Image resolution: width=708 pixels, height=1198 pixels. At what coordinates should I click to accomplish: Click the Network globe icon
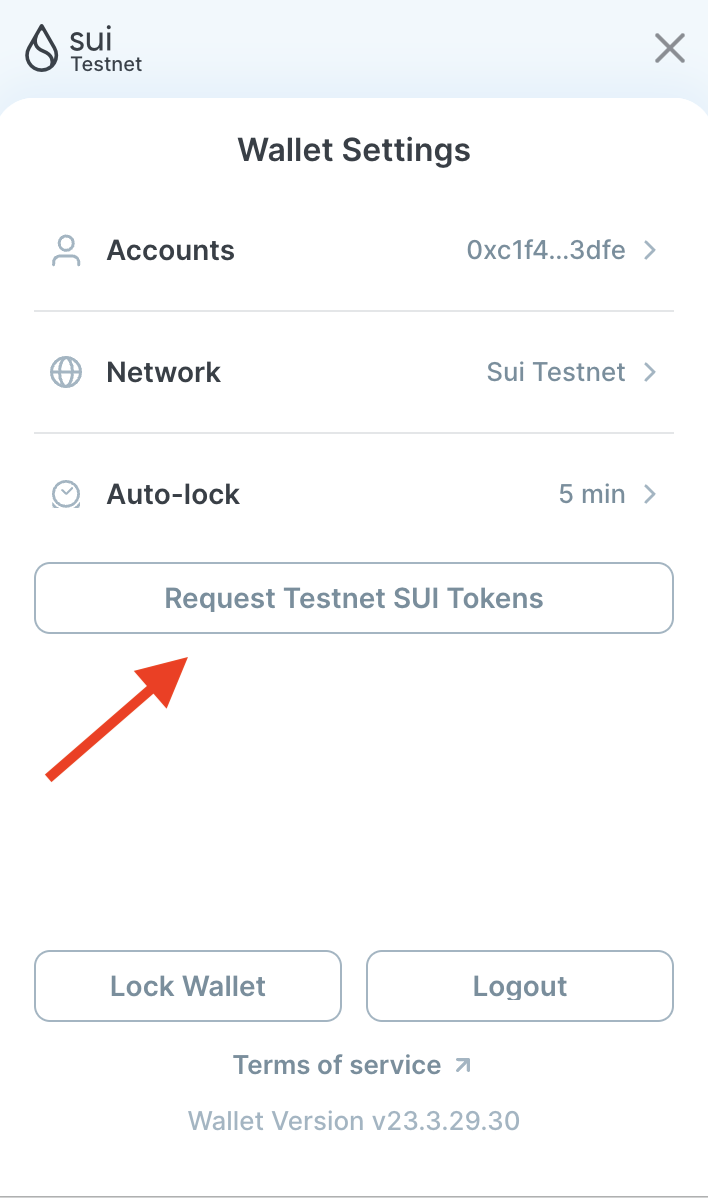tap(65, 372)
